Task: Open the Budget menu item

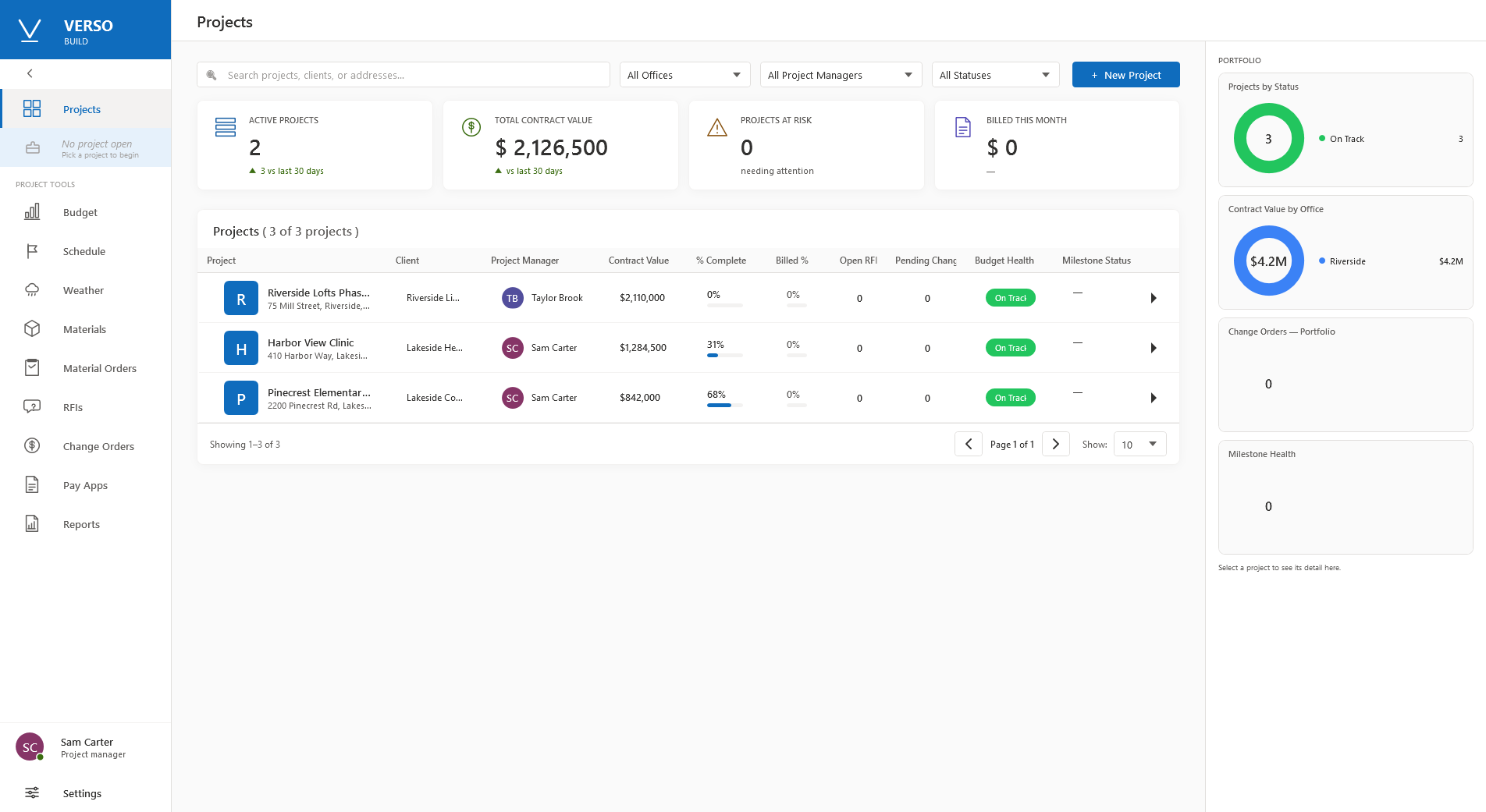Action: click(86, 212)
